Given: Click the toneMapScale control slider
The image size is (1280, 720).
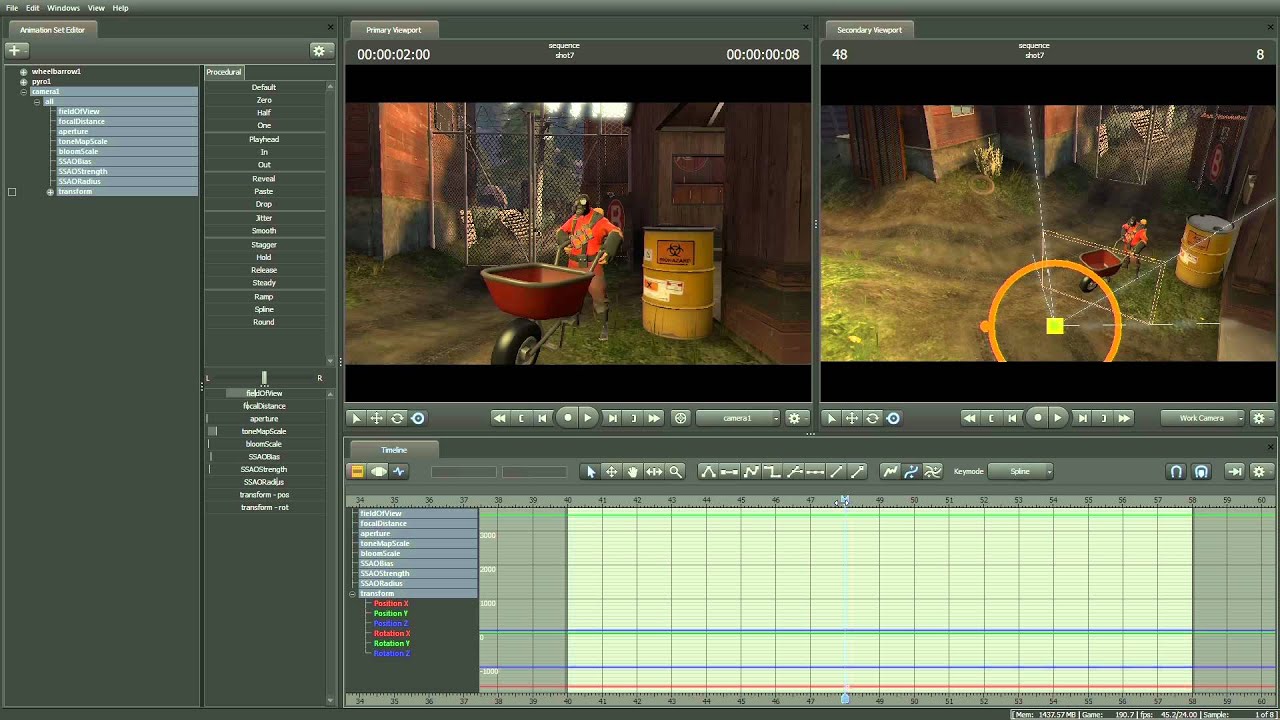Looking at the screenshot, I should 264,431.
